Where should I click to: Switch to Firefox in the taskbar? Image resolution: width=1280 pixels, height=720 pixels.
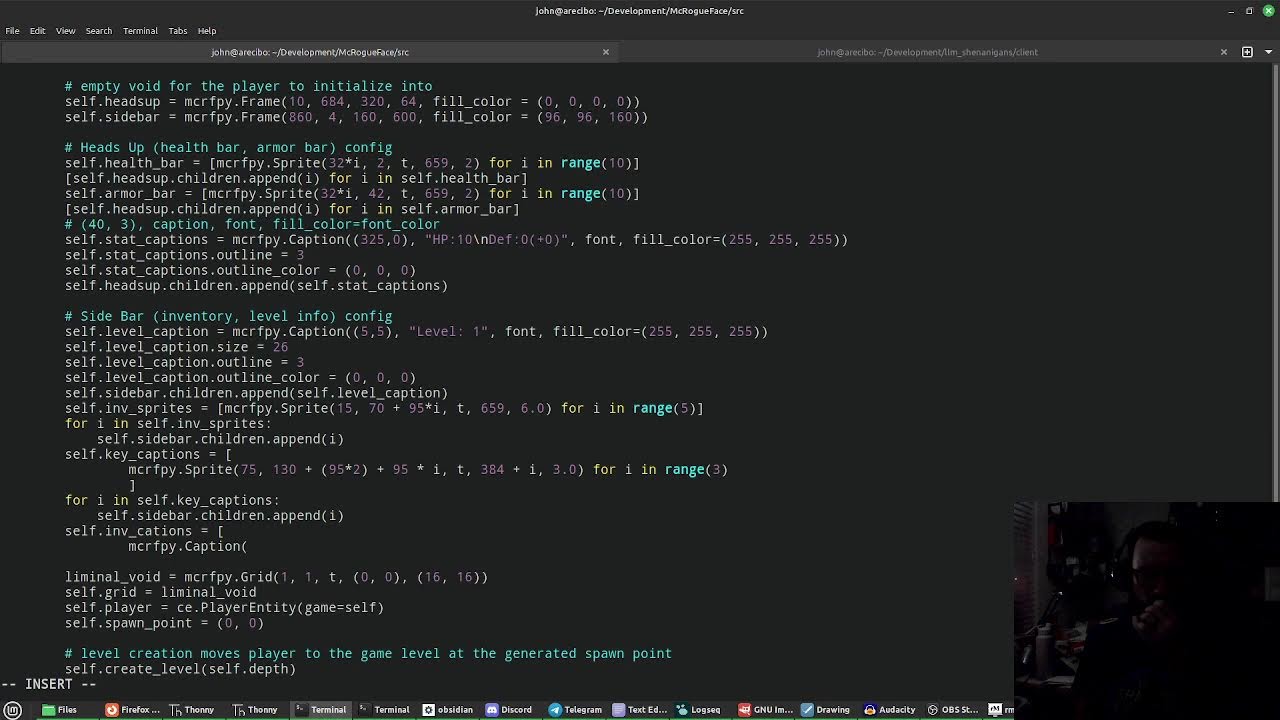click(133, 710)
